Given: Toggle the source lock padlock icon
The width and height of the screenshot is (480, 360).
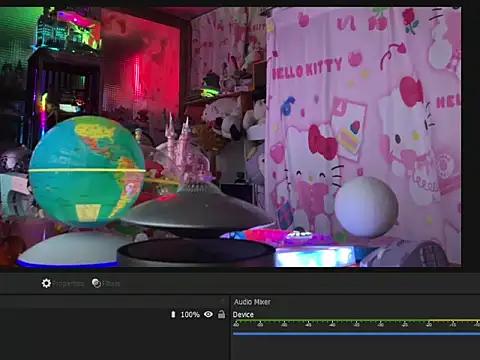Looking at the screenshot, I should click(x=221, y=314).
